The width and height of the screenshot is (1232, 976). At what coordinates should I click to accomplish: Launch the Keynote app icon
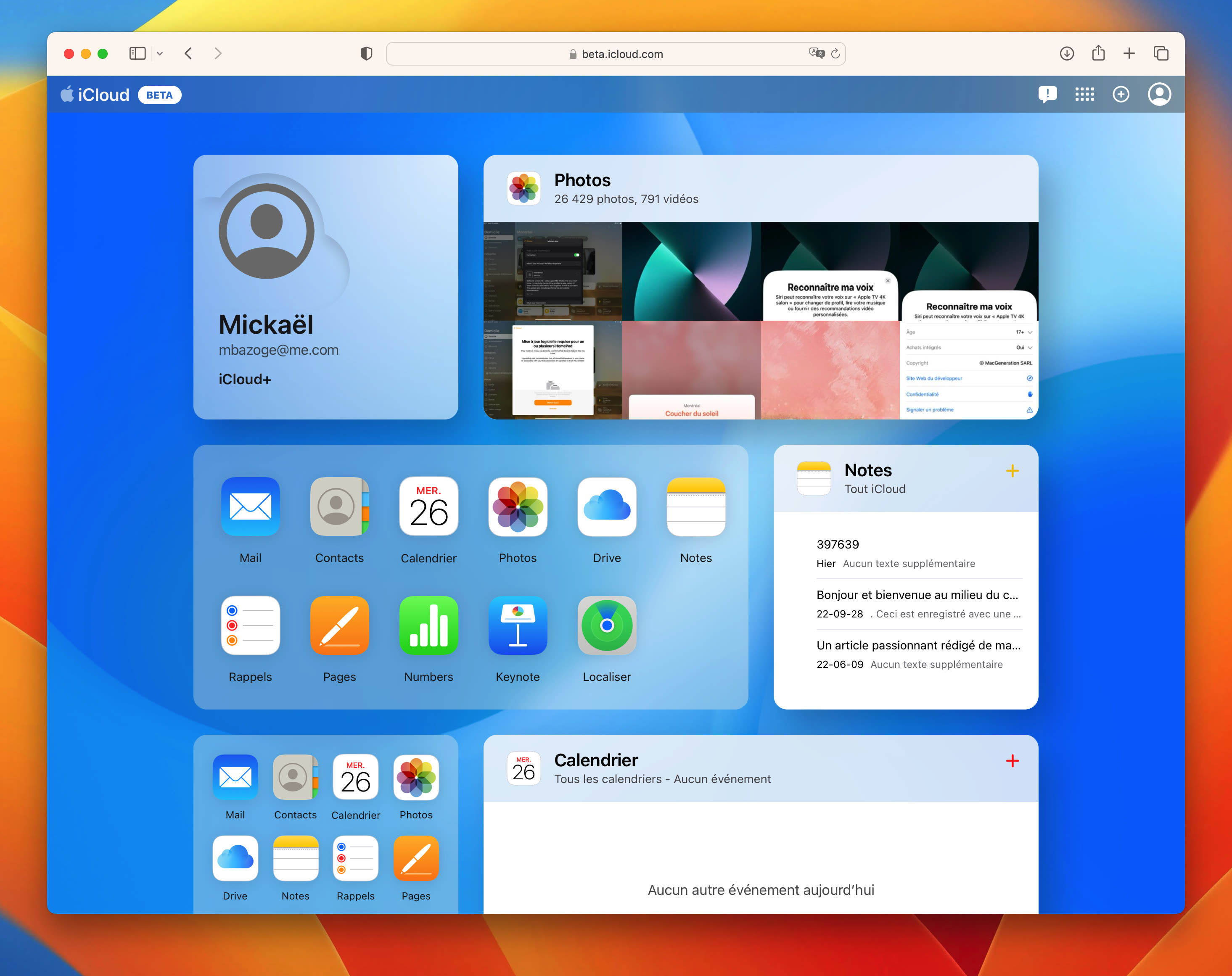517,625
